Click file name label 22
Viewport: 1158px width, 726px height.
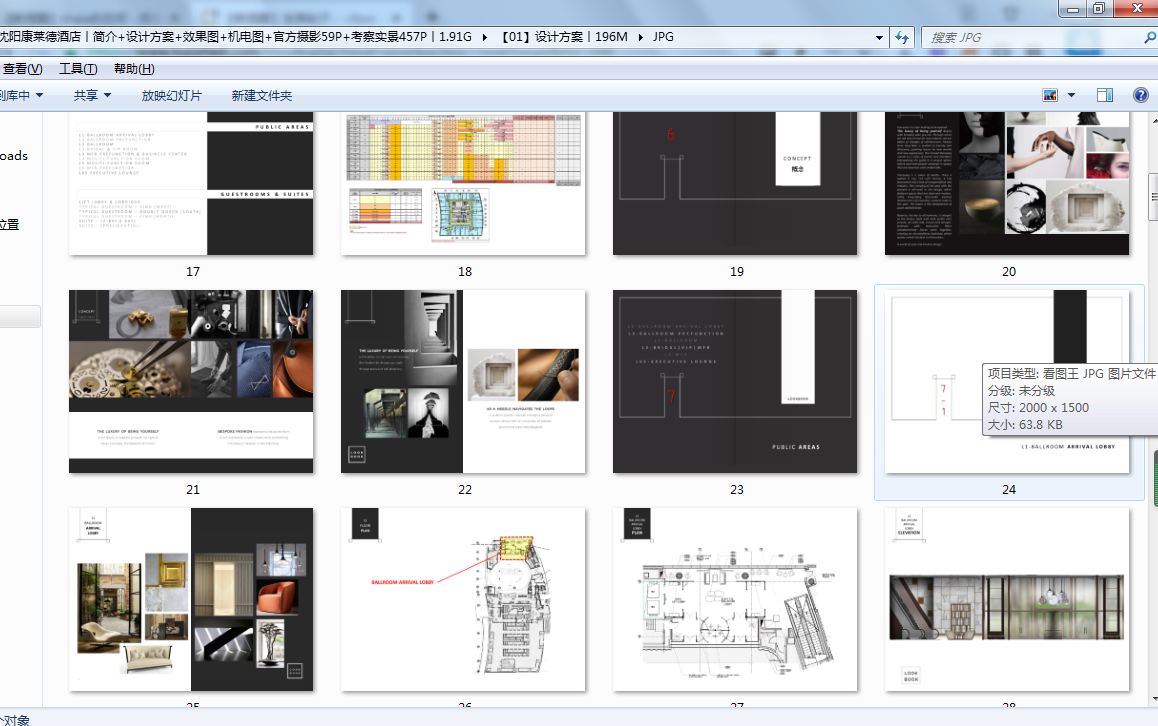[465, 490]
